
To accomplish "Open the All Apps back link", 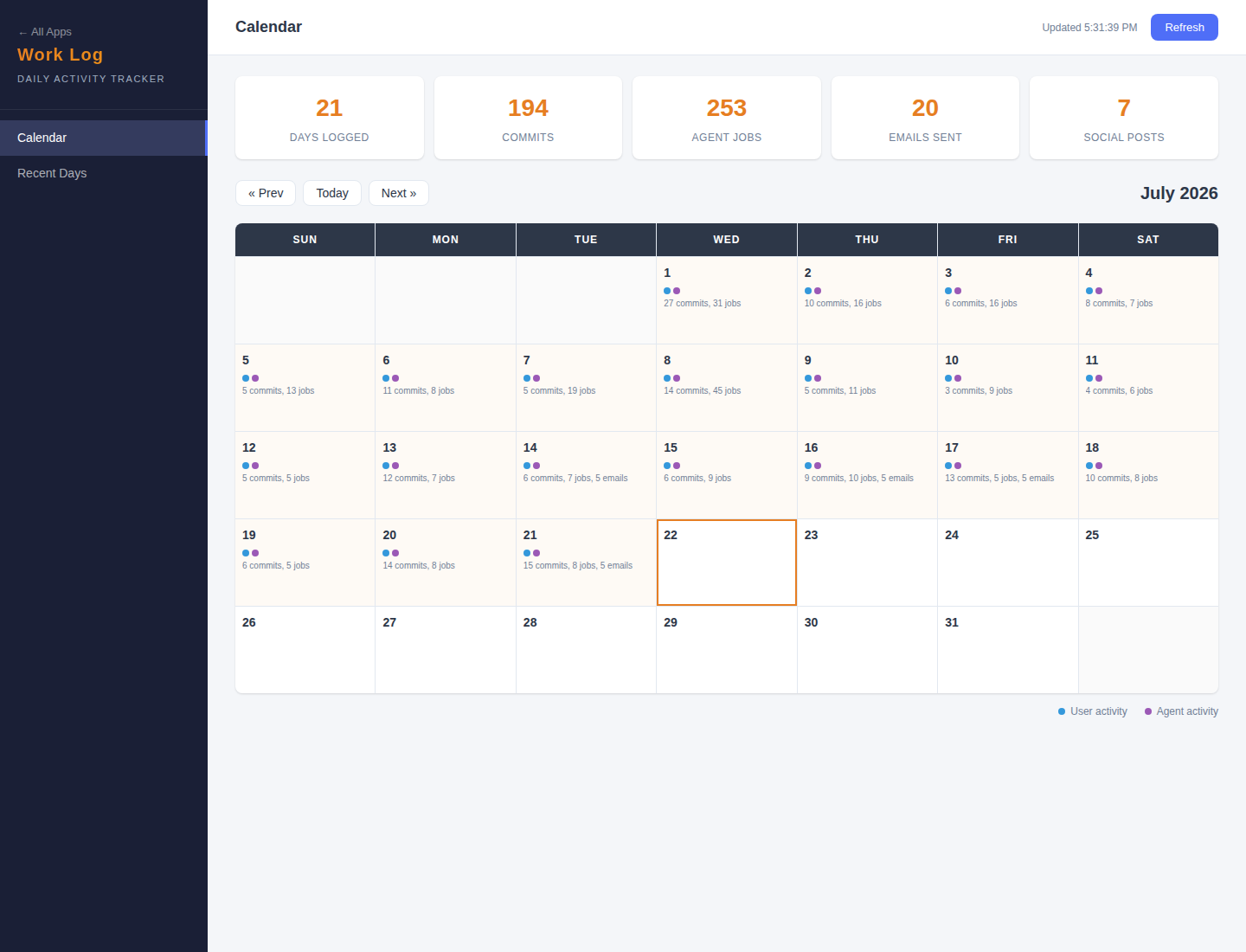I will pyautogui.click(x=45, y=32).
